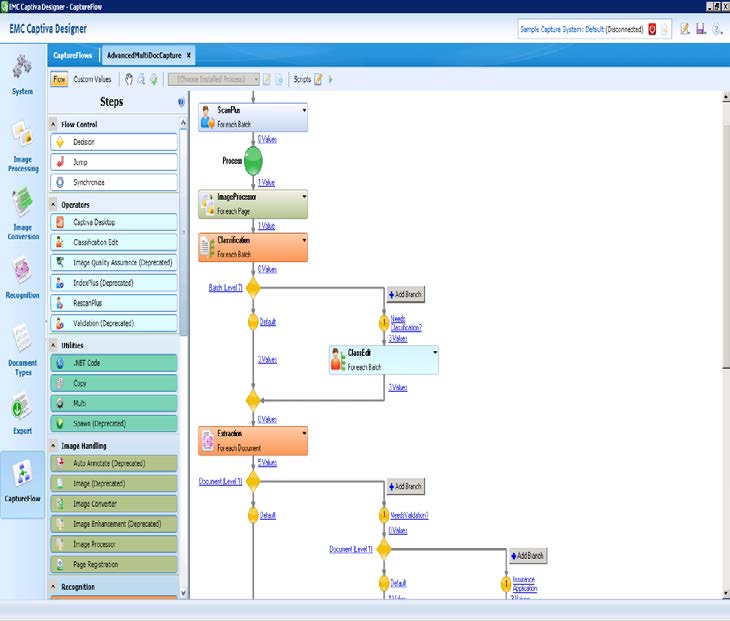The image size is (730, 621).
Task: Open Image Processing in the sidebar
Action: pyautogui.click(x=22, y=146)
